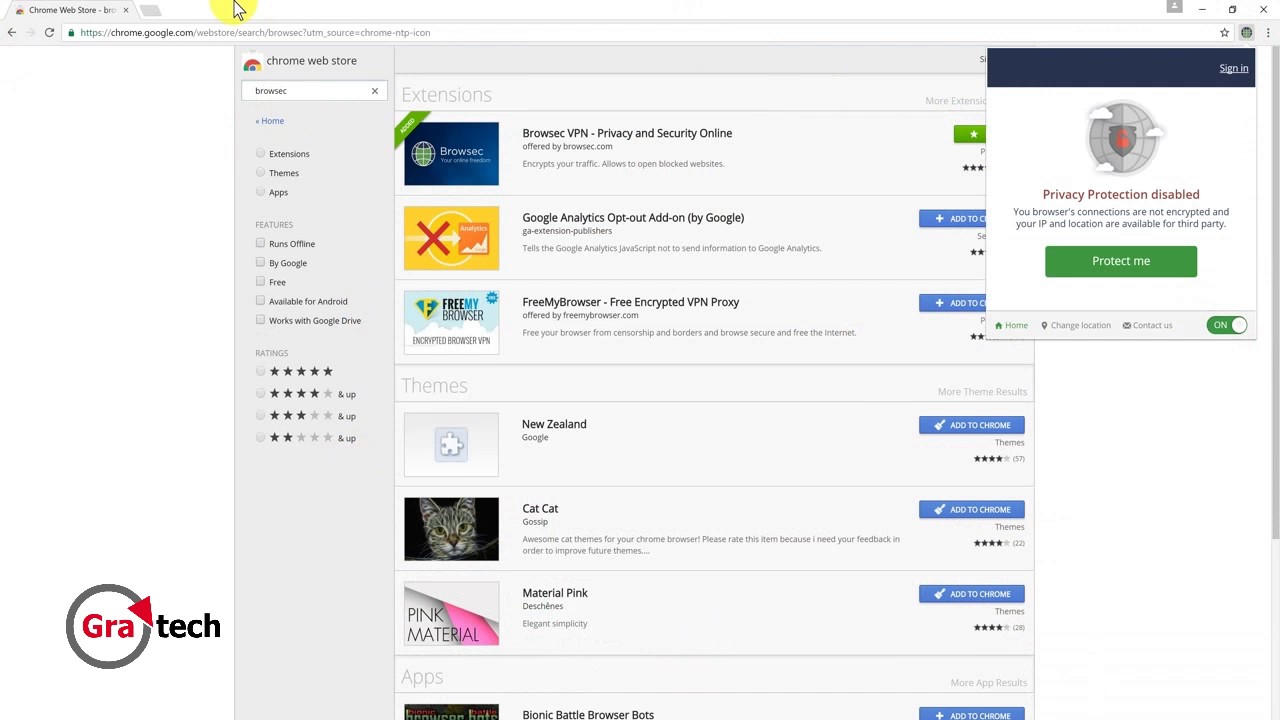Open Browsec VPN title link
The height and width of the screenshot is (720, 1280).
pyautogui.click(x=627, y=133)
